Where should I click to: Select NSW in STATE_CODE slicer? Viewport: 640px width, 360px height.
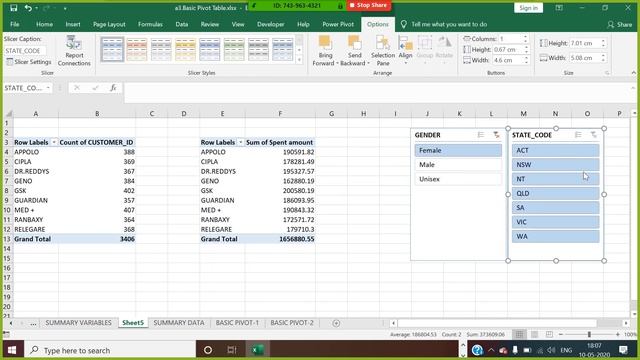(x=556, y=164)
